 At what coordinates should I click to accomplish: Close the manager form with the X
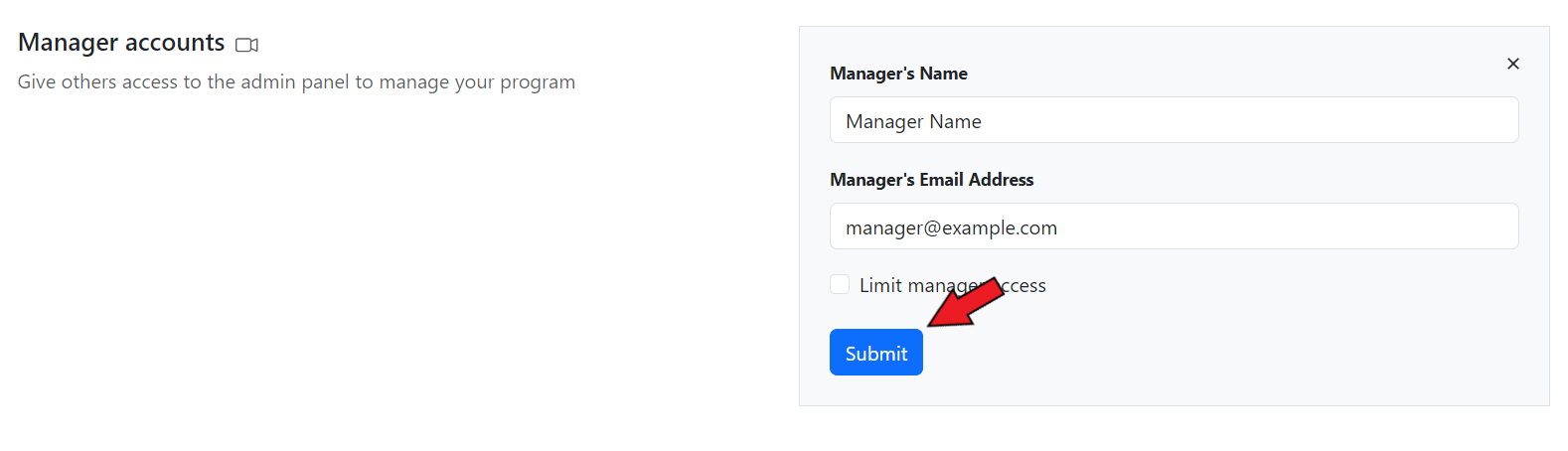[x=1512, y=64]
